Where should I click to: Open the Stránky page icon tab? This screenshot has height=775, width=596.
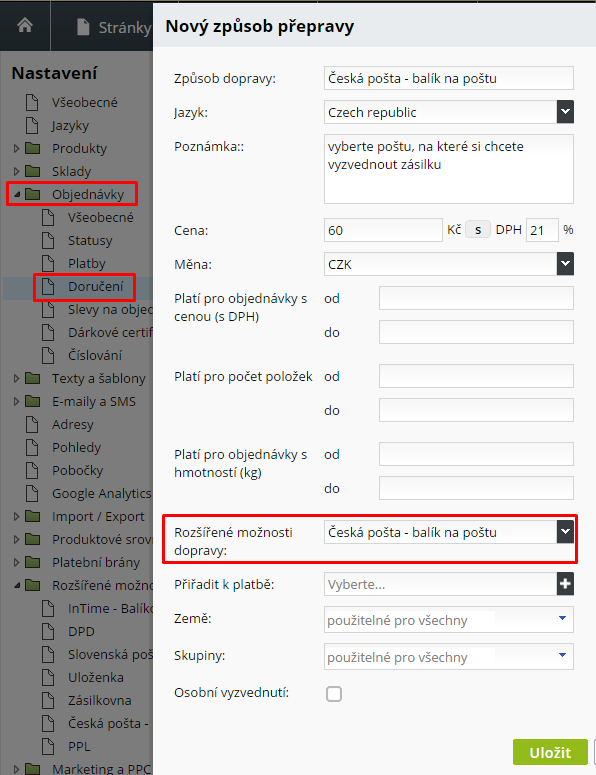tap(84, 27)
